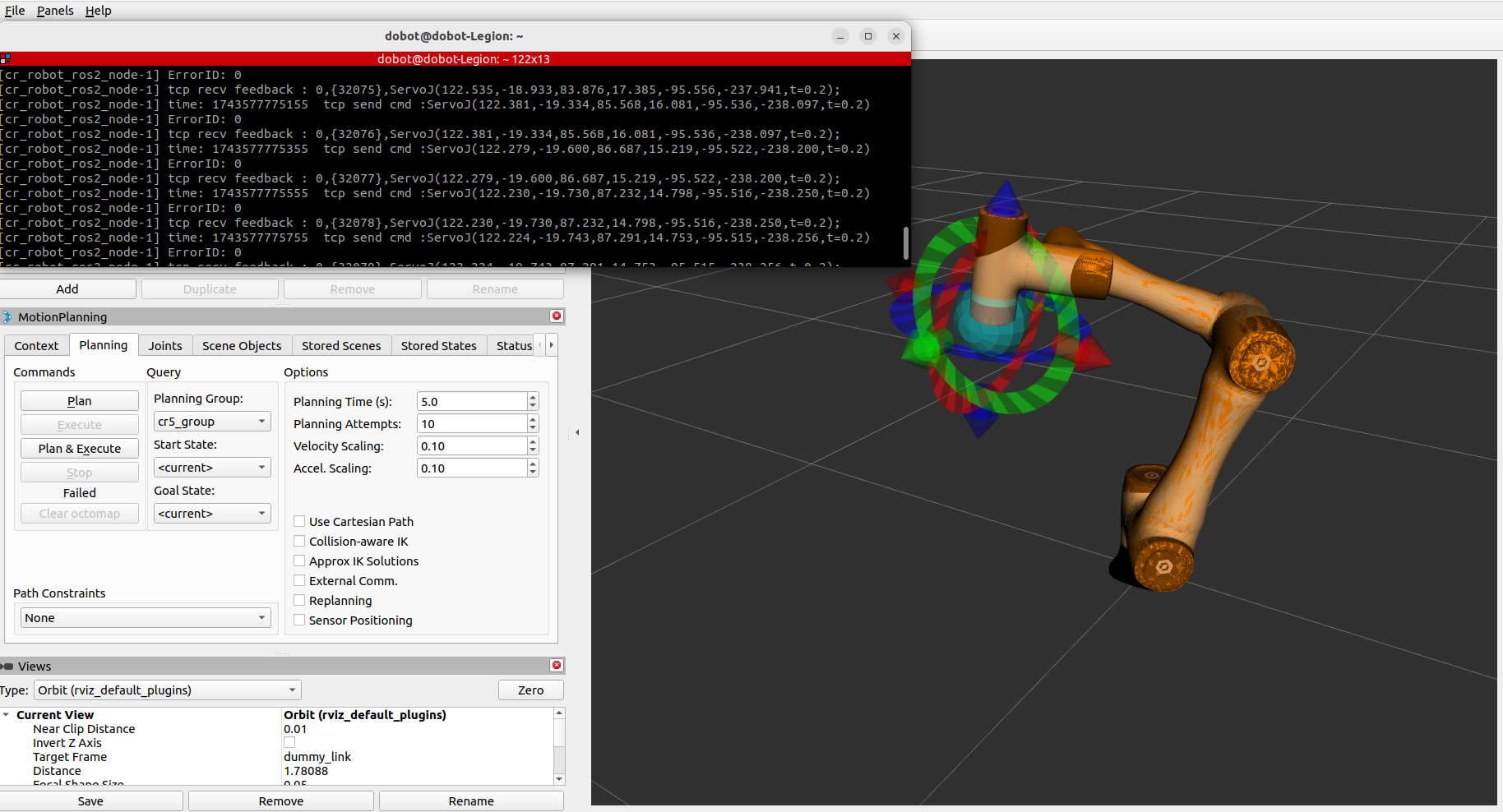The image size is (1503, 812).
Task: Close the dobot terminal window
Action: (x=896, y=36)
